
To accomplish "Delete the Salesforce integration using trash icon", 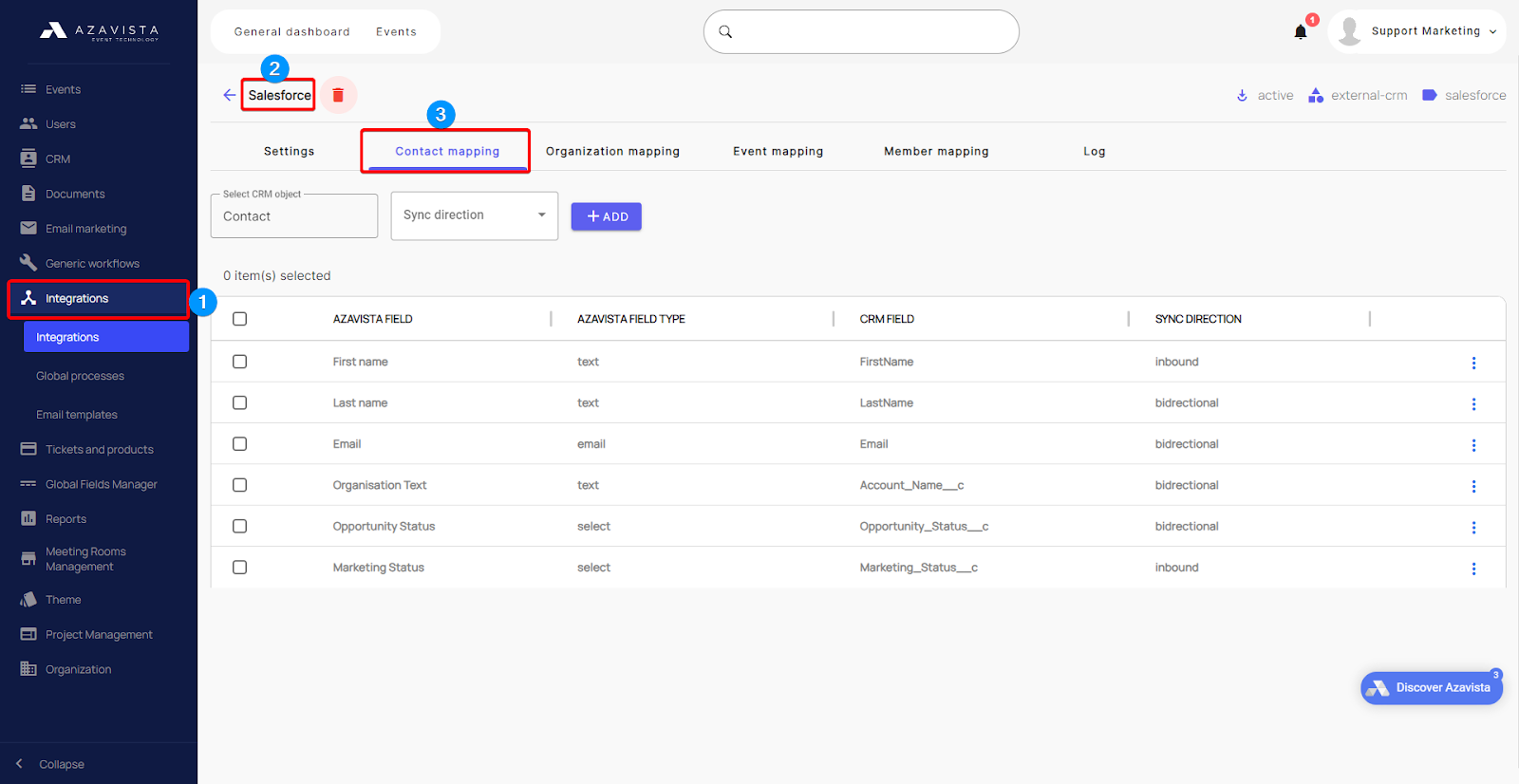I will (x=338, y=95).
